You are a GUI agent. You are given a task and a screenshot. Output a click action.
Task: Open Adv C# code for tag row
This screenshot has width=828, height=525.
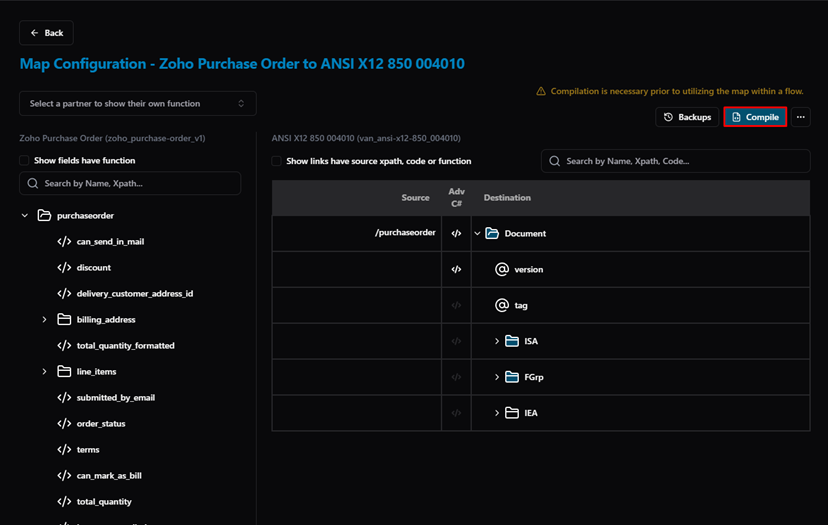[456, 305]
